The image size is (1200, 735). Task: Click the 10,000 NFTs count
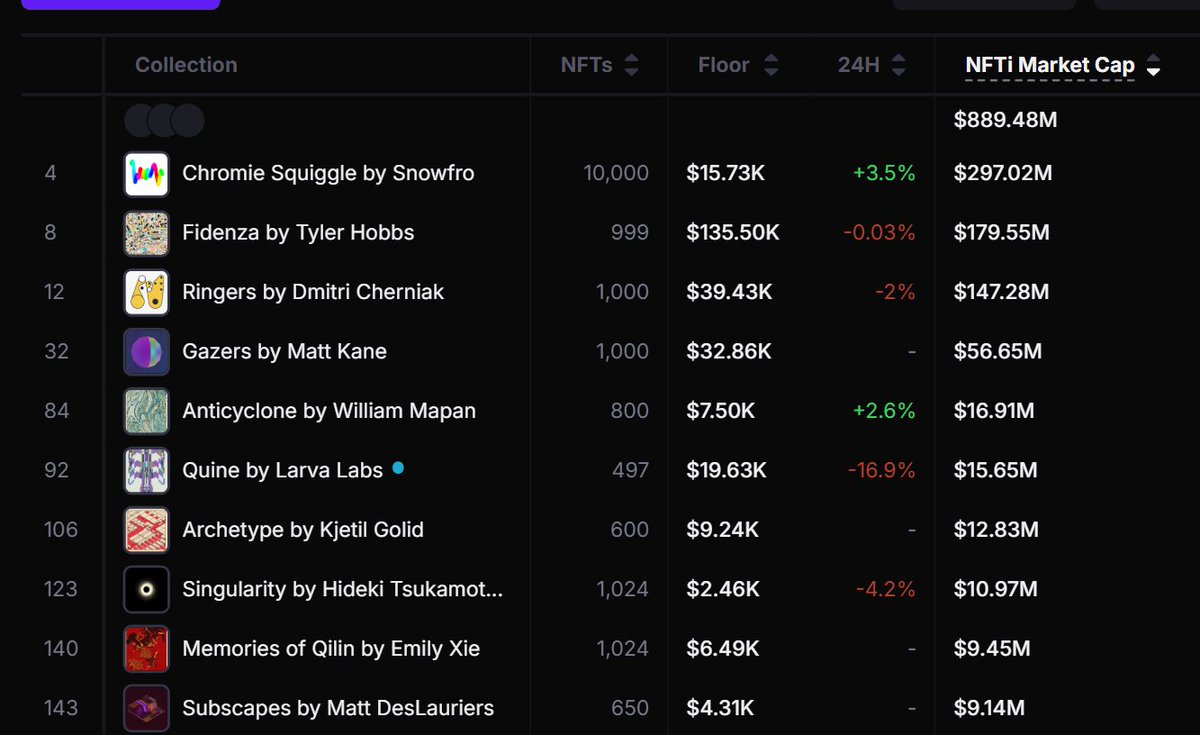(616, 173)
